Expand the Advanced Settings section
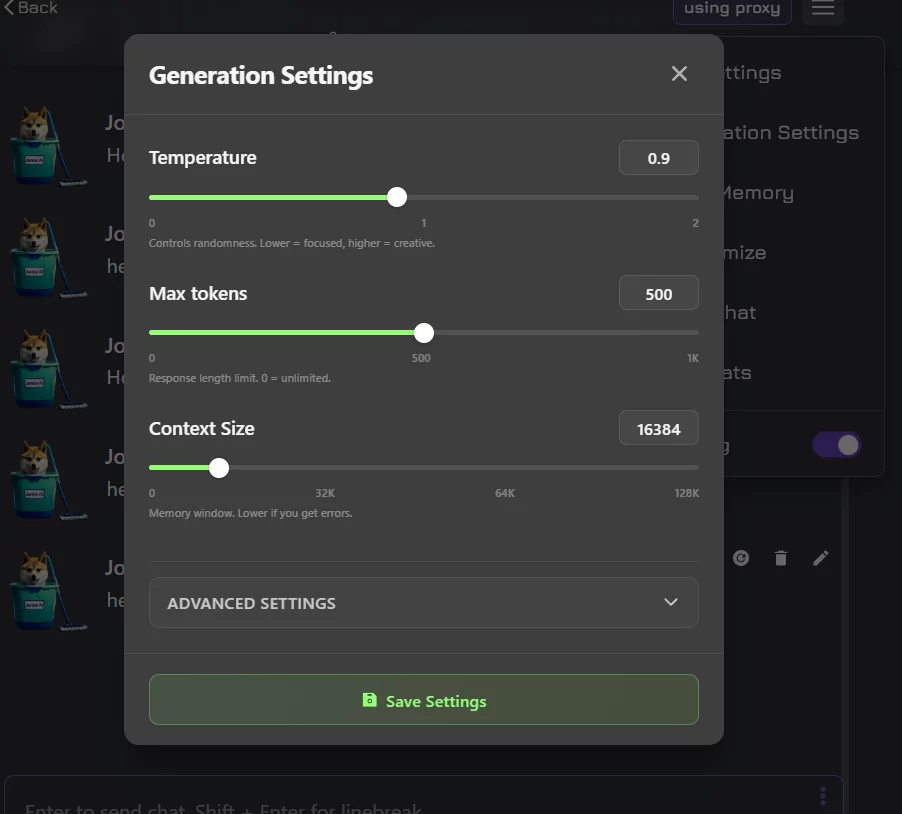Image resolution: width=902 pixels, height=814 pixels. (x=423, y=602)
